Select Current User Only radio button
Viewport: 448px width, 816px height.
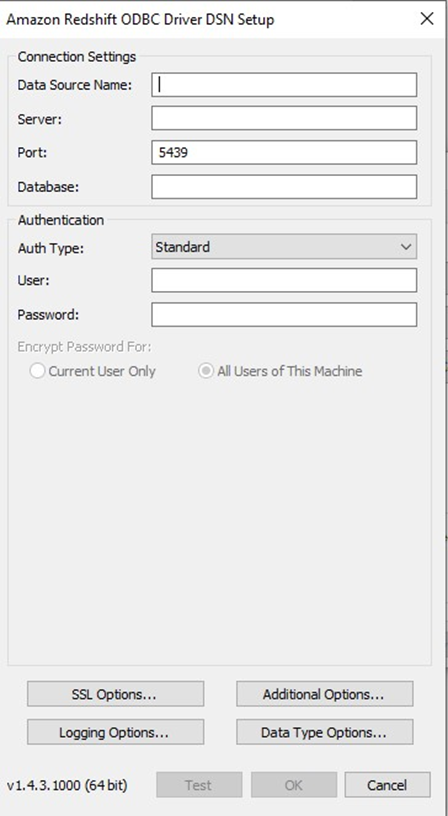(x=37, y=371)
